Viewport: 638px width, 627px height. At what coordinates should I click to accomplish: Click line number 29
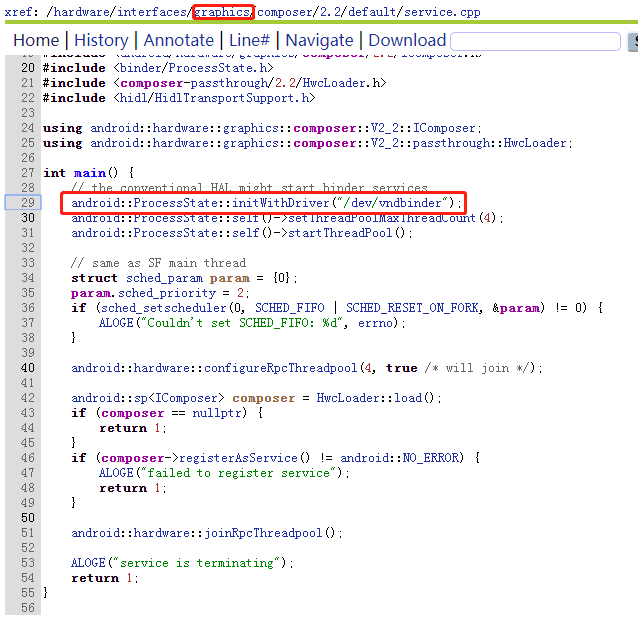coord(28,203)
